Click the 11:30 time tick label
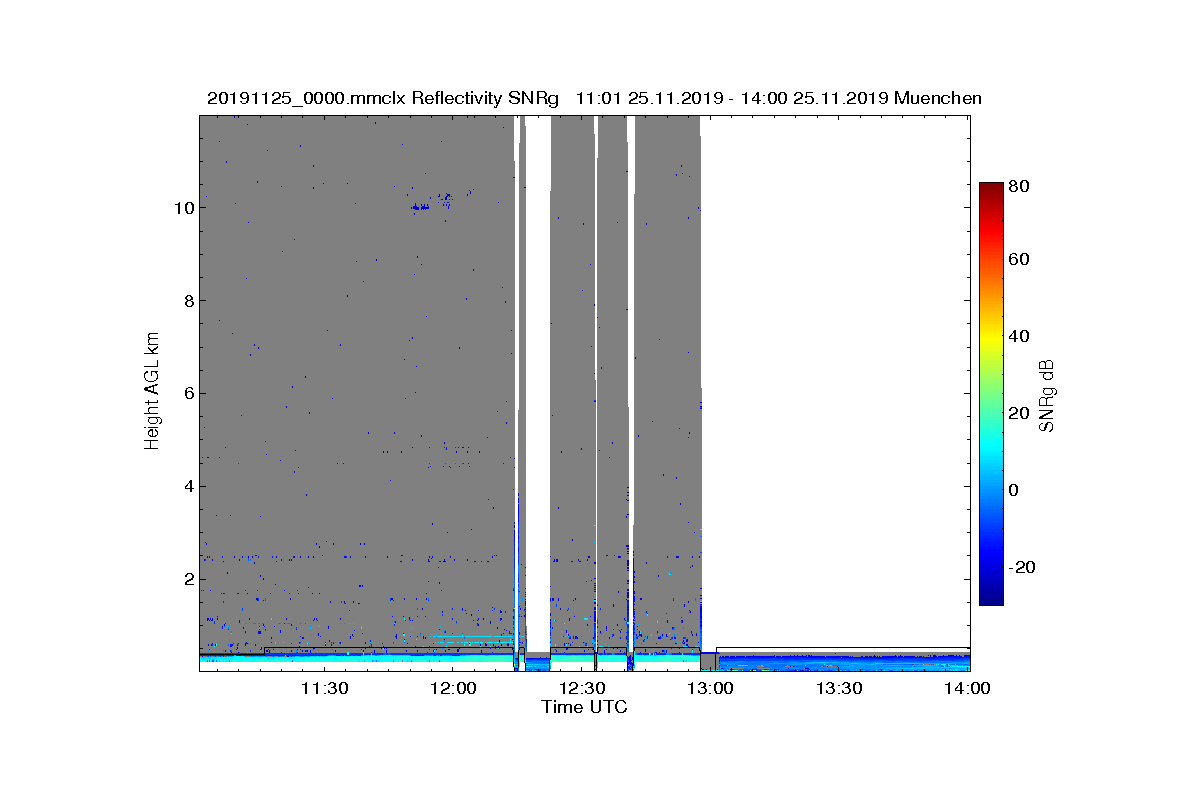Viewport: 1200px width, 800px height. point(325,689)
